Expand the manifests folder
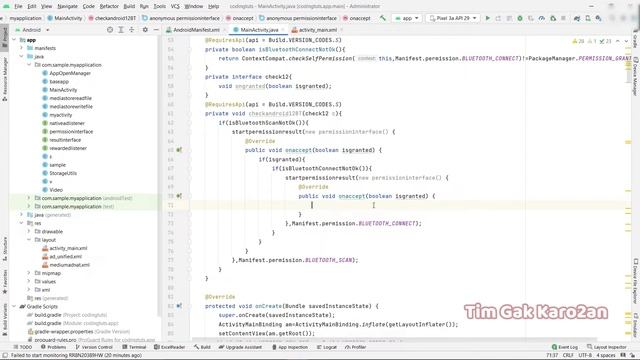Screen dimensions: 640x360 (22, 48)
